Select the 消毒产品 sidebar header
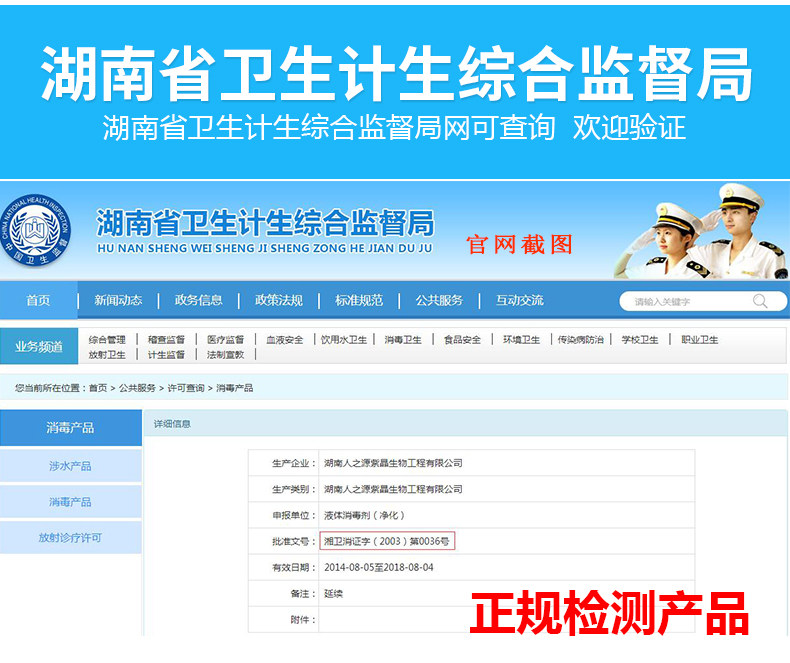The height and width of the screenshot is (663, 790). pyautogui.click(x=71, y=428)
